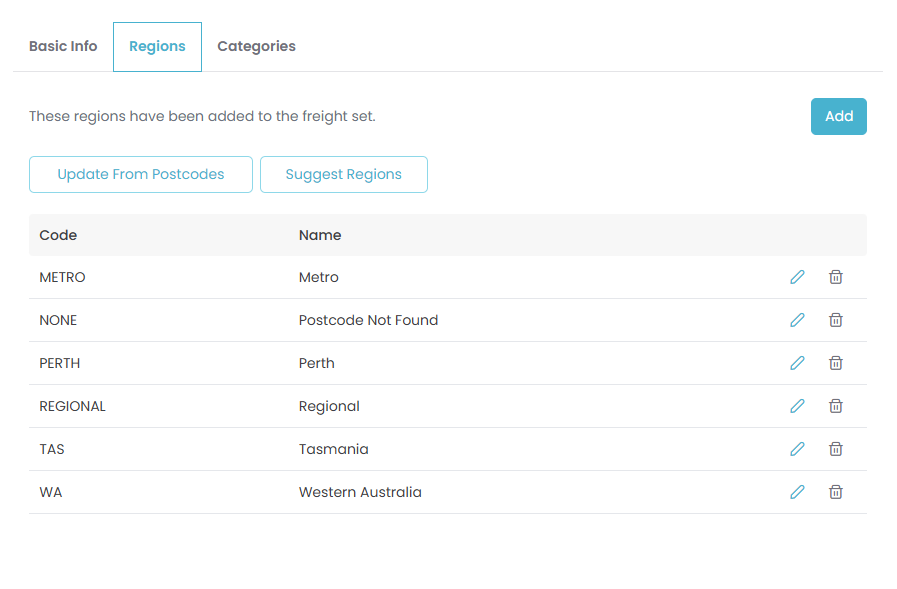Screen dimensions: 897x589
Task: Remove the PERTH region via trash icon
Action: click(836, 363)
